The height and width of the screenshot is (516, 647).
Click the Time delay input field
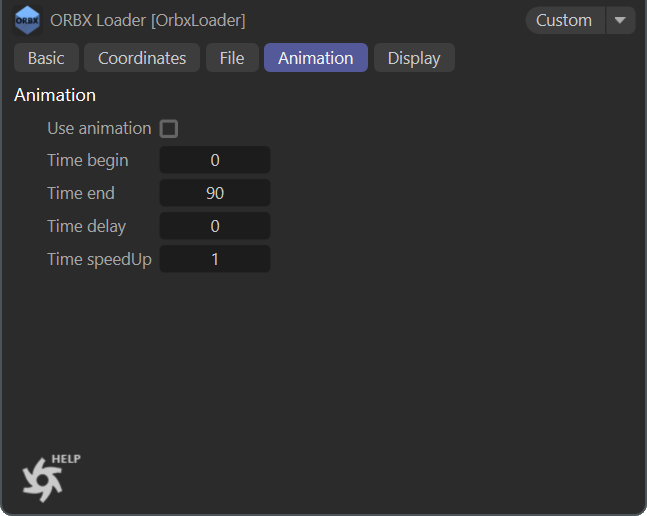[215, 226]
